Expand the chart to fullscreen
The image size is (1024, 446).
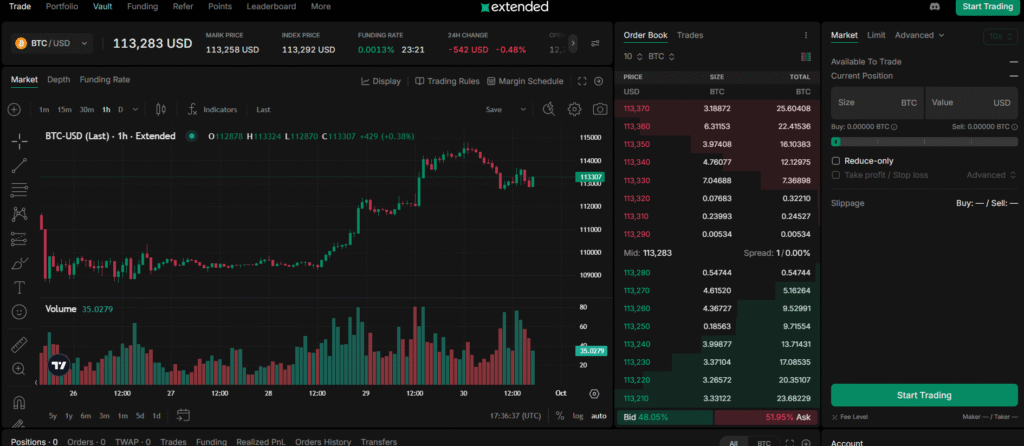[583, 81]
